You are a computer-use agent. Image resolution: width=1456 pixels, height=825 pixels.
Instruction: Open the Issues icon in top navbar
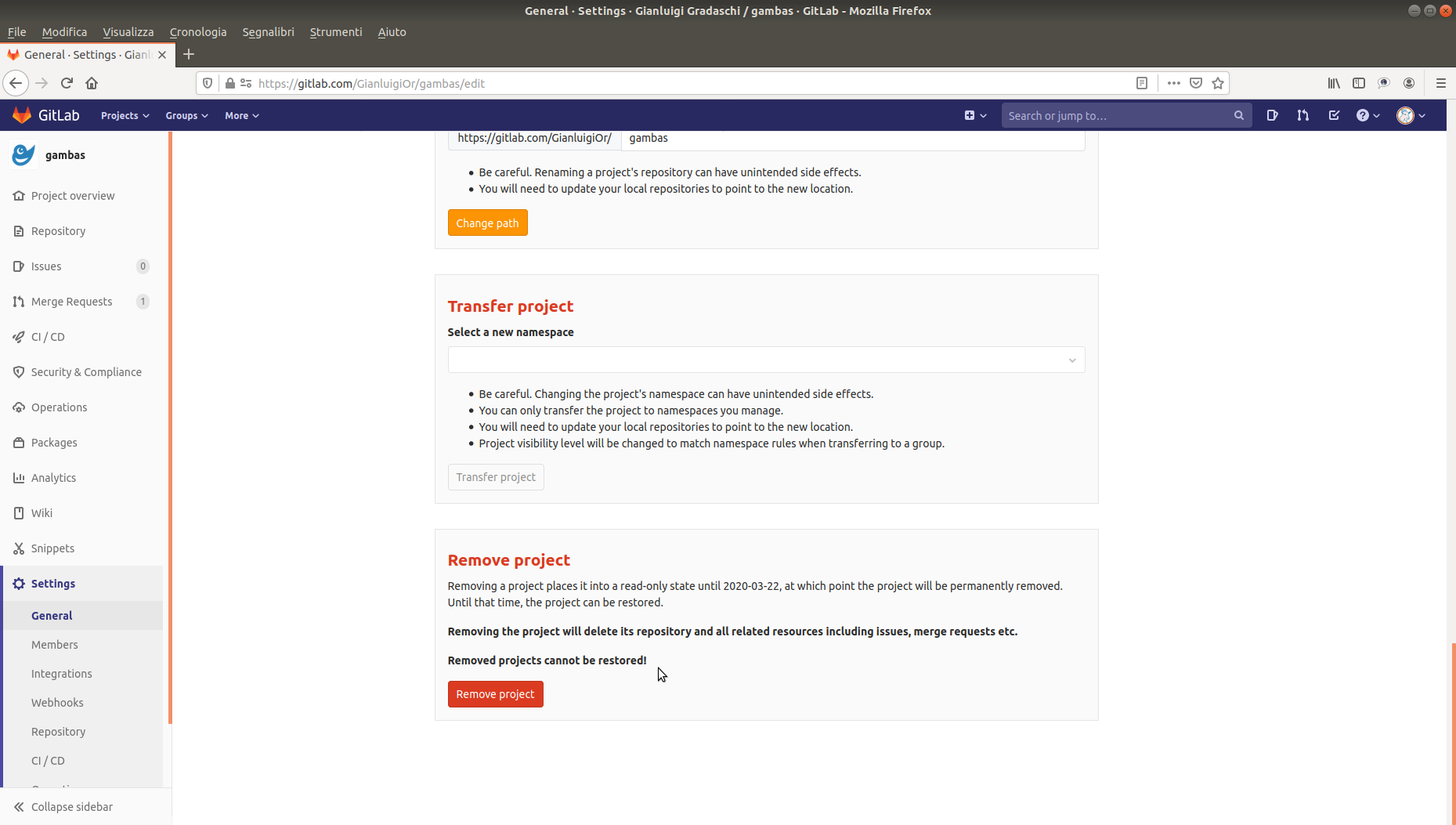pyautogui.click(x=1272, y=115)
